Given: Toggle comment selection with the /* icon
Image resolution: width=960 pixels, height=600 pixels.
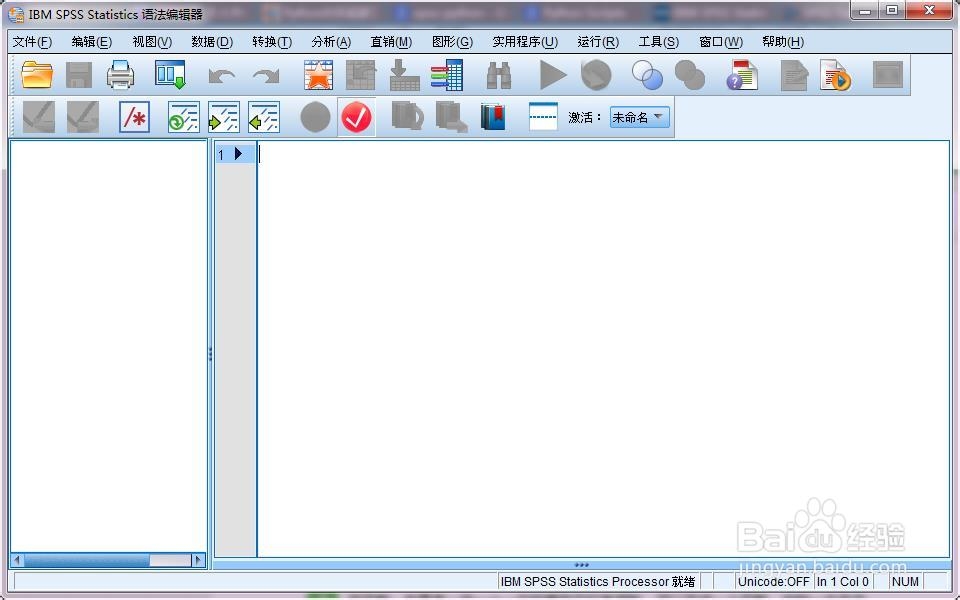Looking at the screenshot, I should pos(134,117).
